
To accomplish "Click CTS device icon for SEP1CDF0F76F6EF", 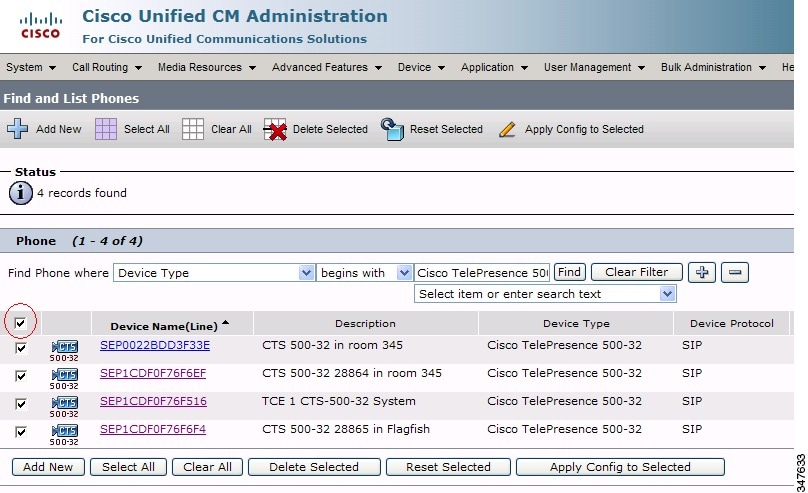I will click(64, 378).
